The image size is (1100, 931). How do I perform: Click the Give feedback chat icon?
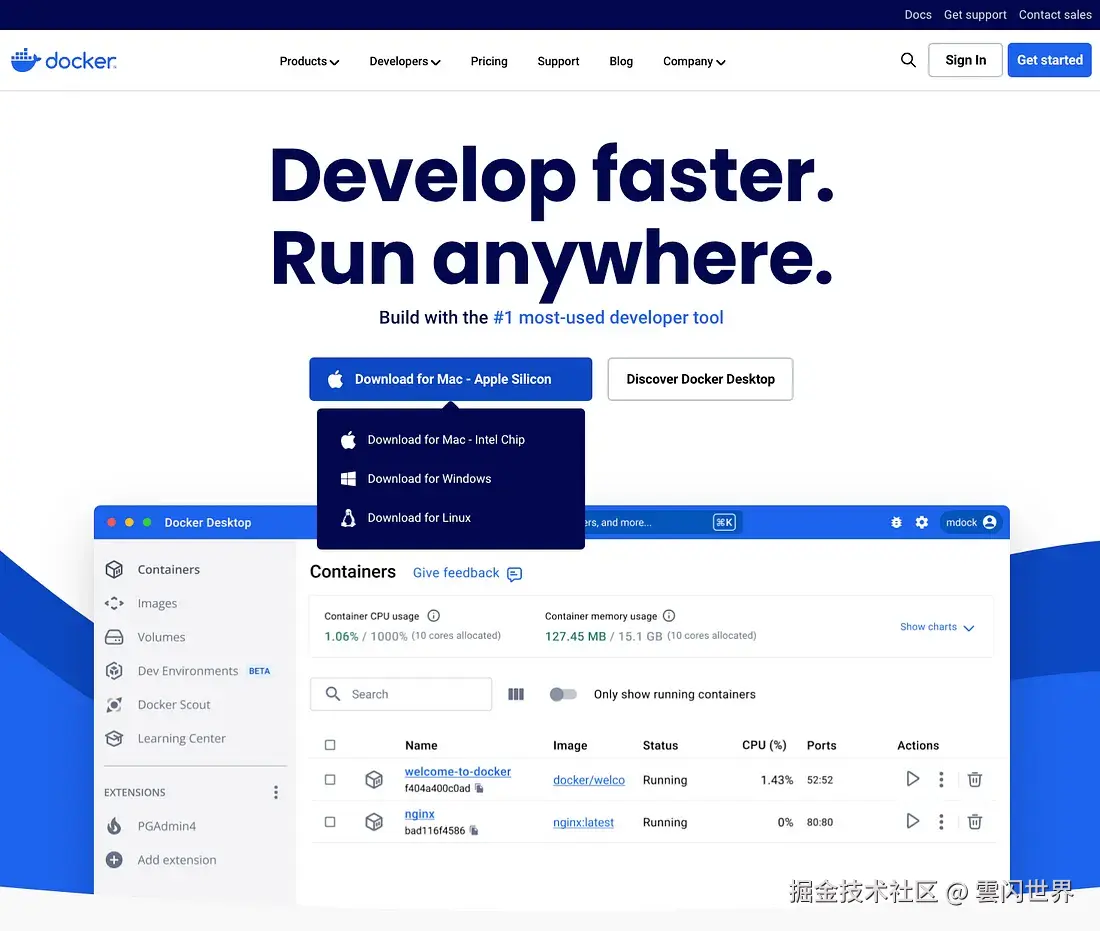[x=514, y=574]
